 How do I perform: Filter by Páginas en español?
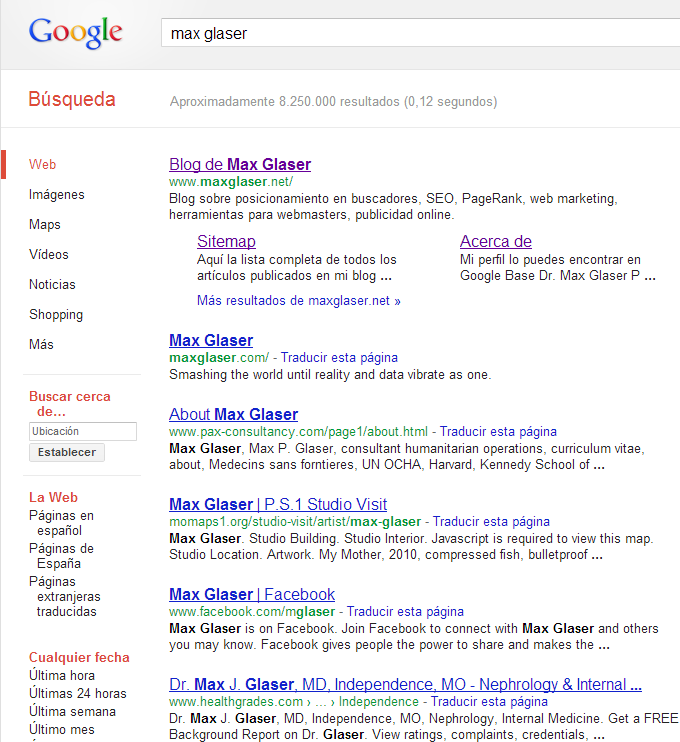62,523
